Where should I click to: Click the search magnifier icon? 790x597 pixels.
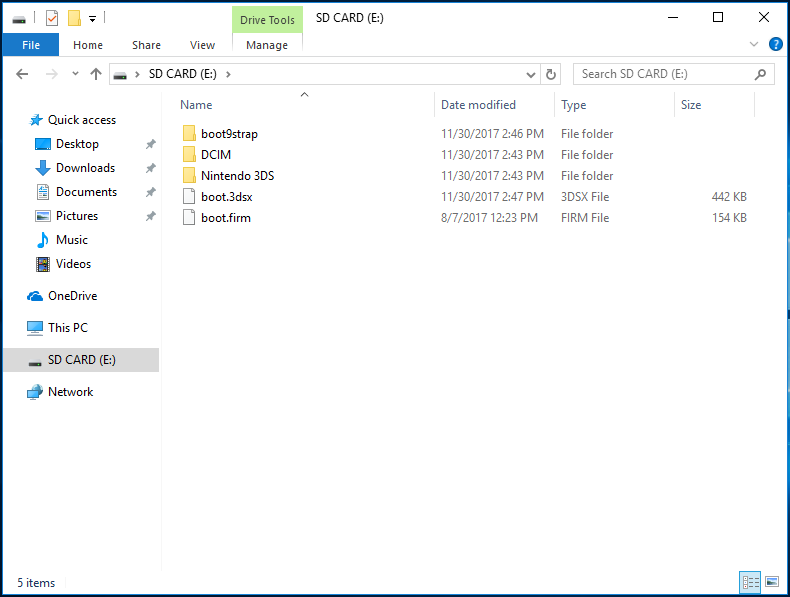point(761,74)
